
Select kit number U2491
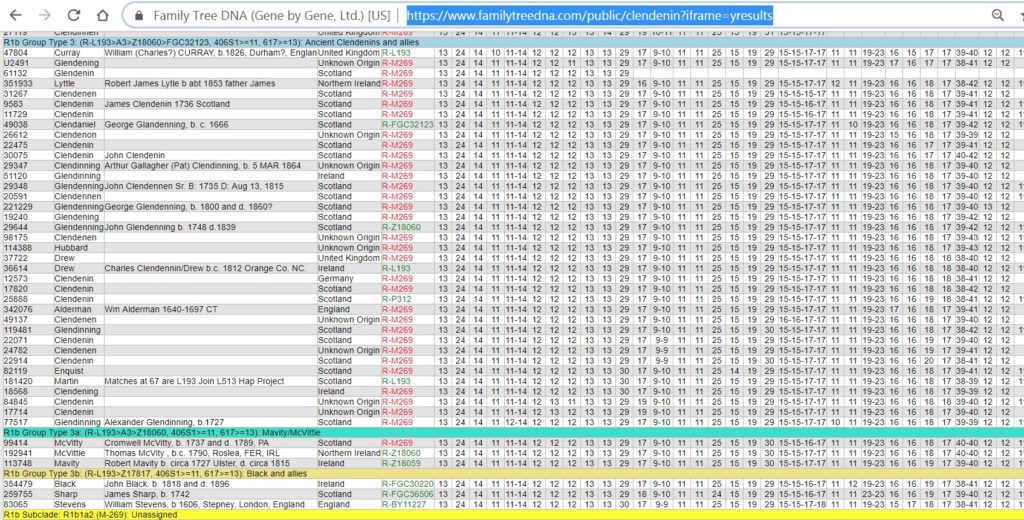(16, 63)
